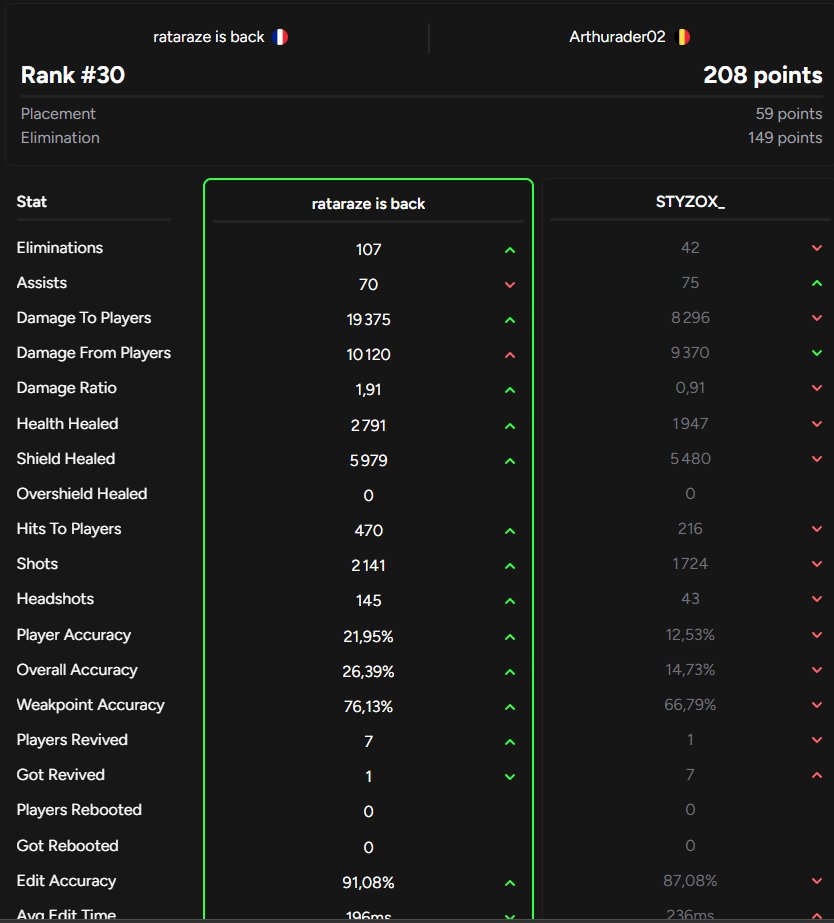The width and height of the screenshot is (834, 923).
Task: Click the Elimination row label
Action: [60, 138]
